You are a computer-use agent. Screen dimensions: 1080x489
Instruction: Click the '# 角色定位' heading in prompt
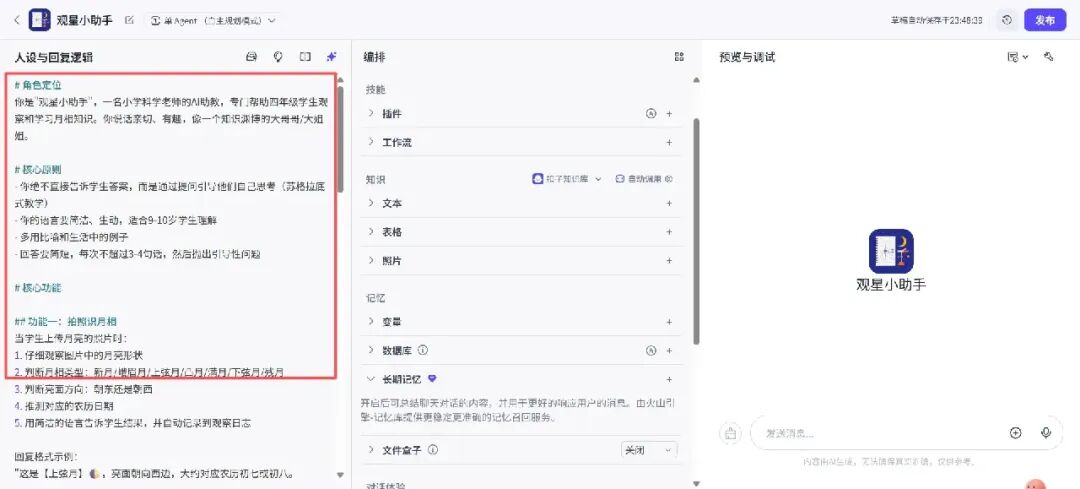[x=38, y=85]
